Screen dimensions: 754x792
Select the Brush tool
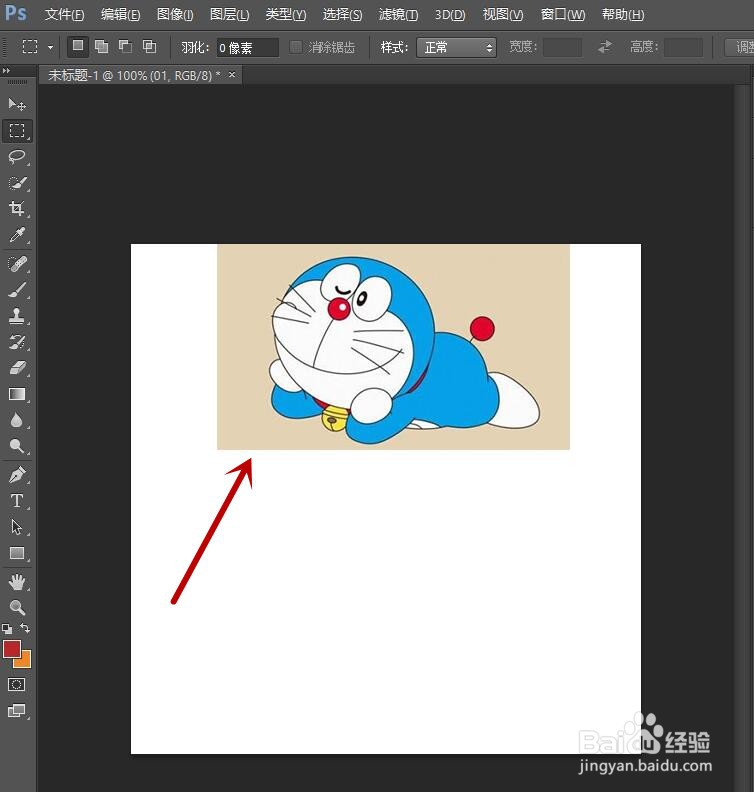[x=17, y=290]
